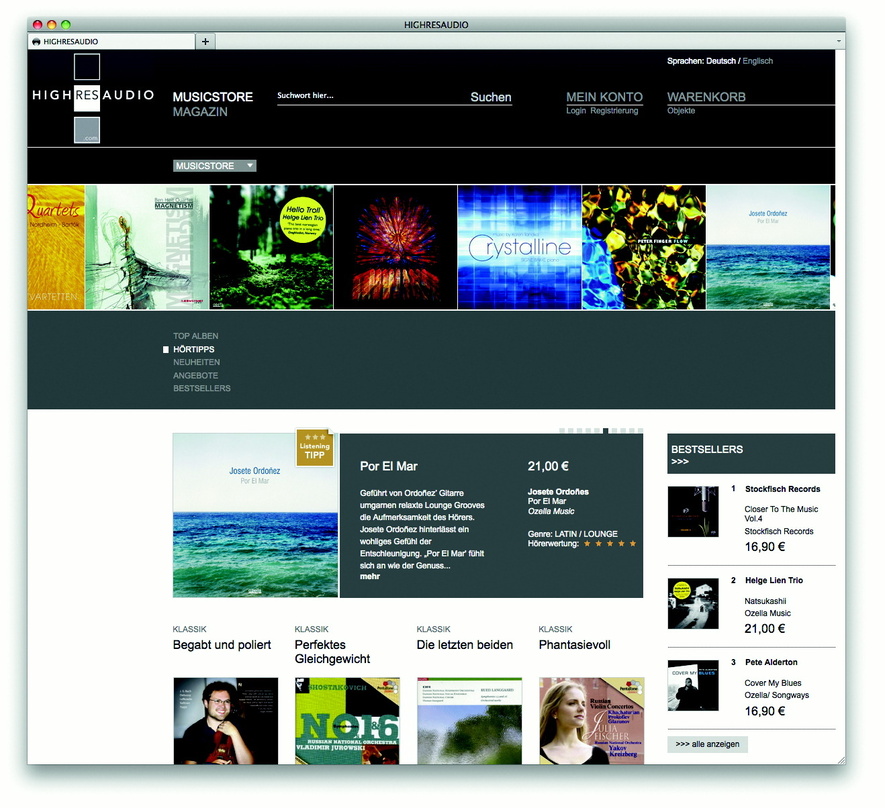Open the Quartets album cover in banner
885x808 pixels.
(56, 247)
